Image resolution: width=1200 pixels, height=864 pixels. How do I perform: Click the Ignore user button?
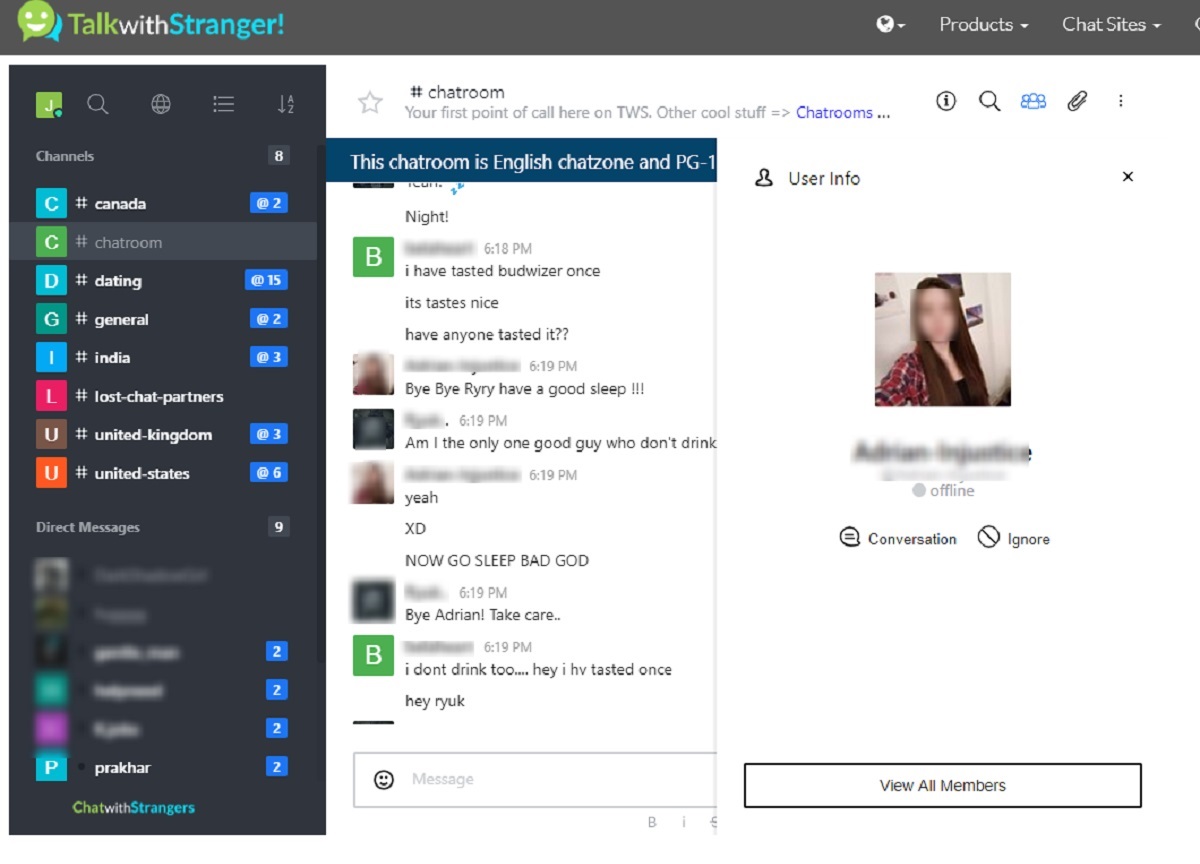1013,539
